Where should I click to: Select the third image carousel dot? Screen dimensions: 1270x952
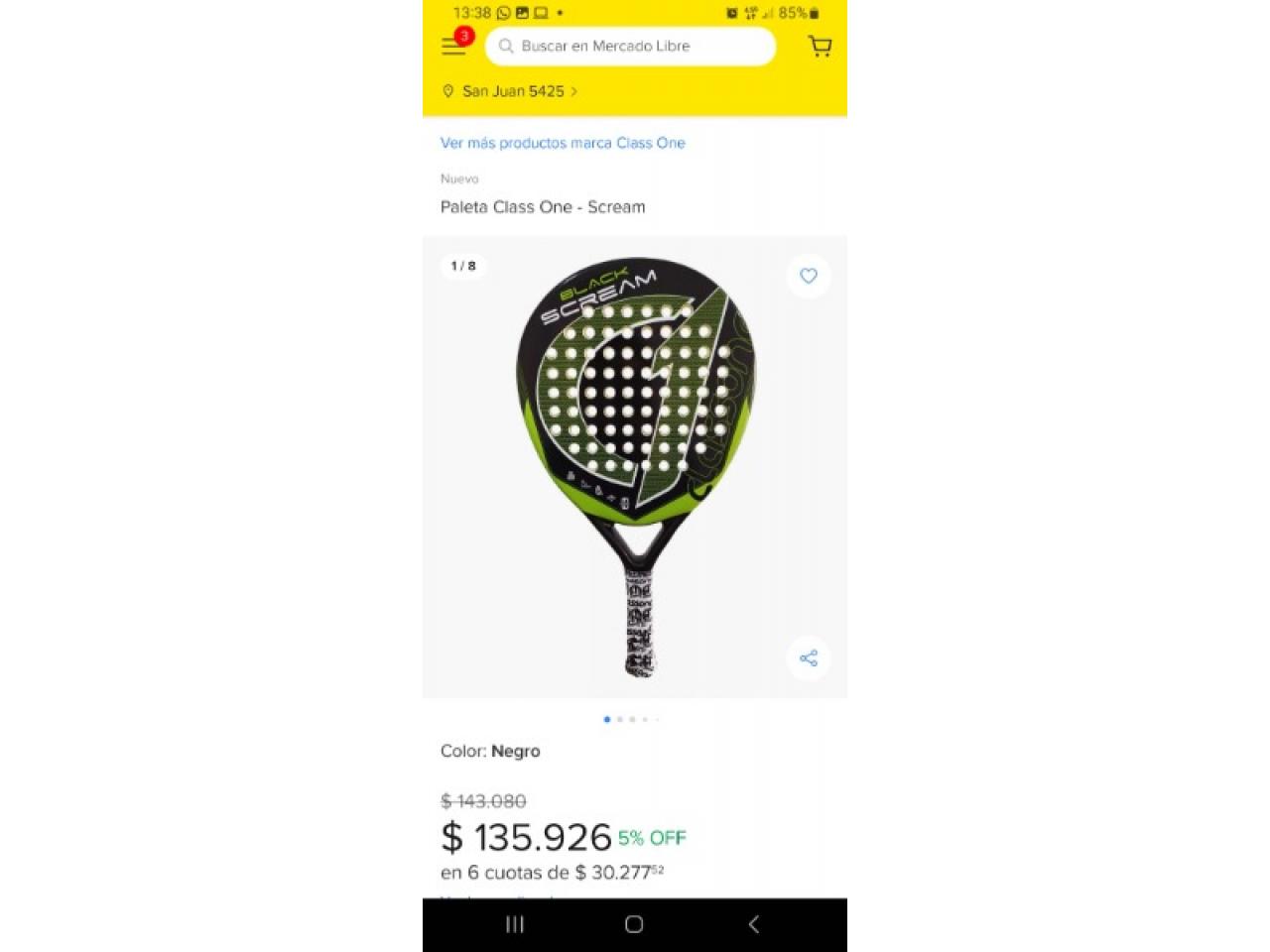pyautogui.click(x=632, y=719)
